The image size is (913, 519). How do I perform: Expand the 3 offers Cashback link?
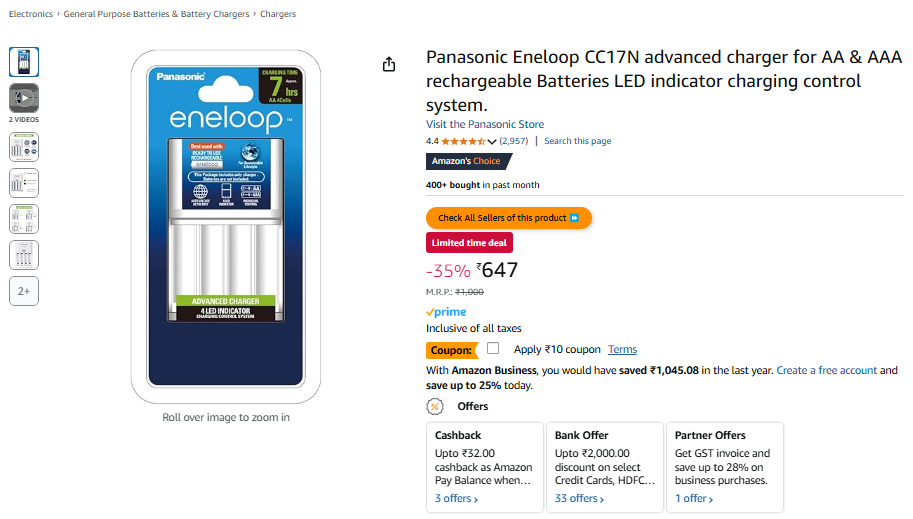(x=456, y=499)
